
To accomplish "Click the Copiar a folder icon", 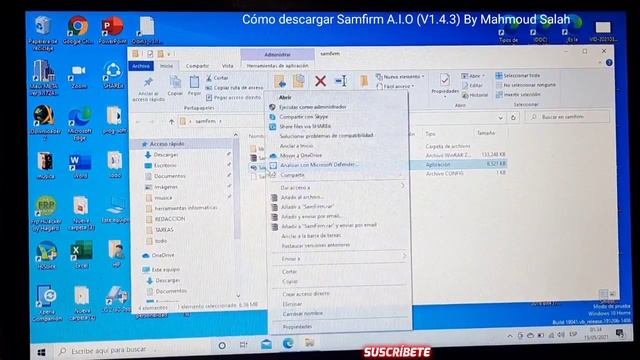I will (299, 81).
